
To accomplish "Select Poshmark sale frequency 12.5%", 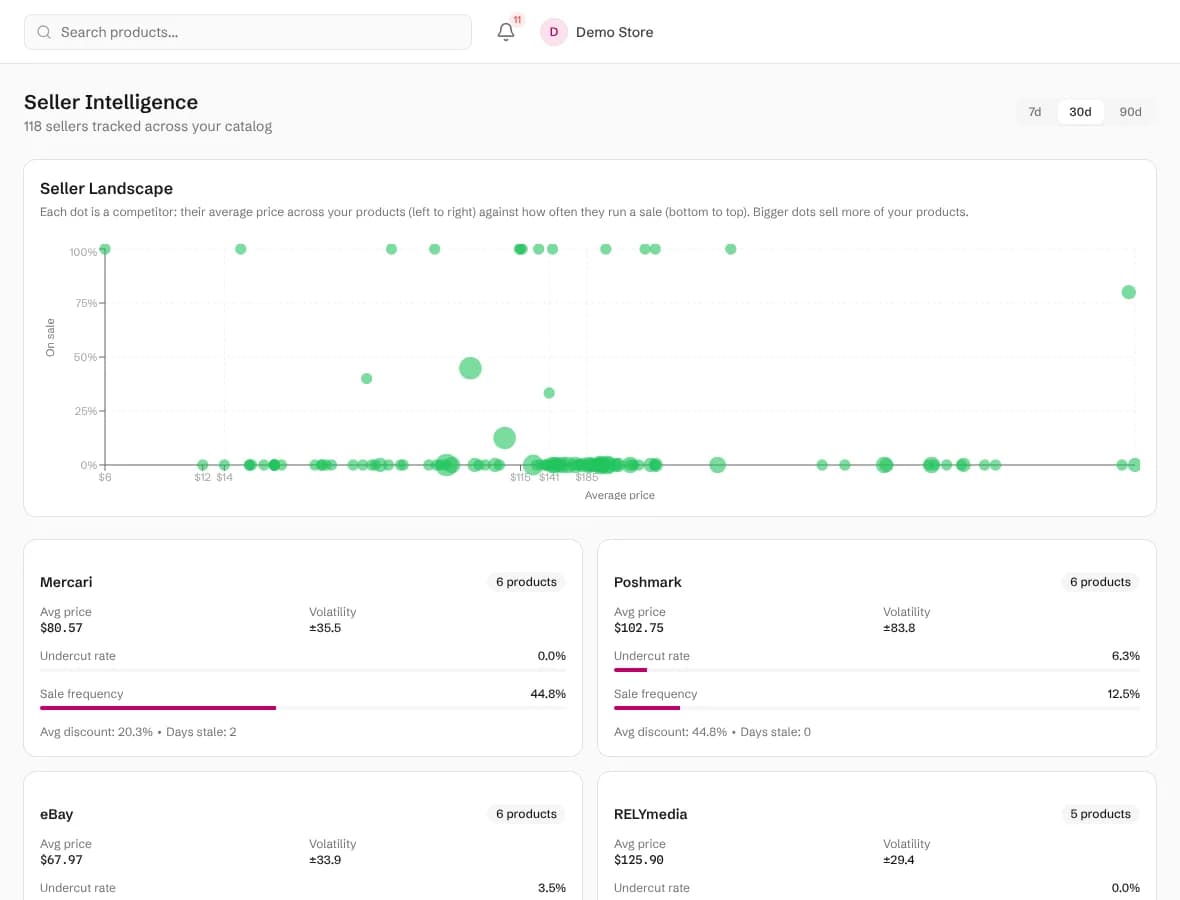I will [1124, 694].
